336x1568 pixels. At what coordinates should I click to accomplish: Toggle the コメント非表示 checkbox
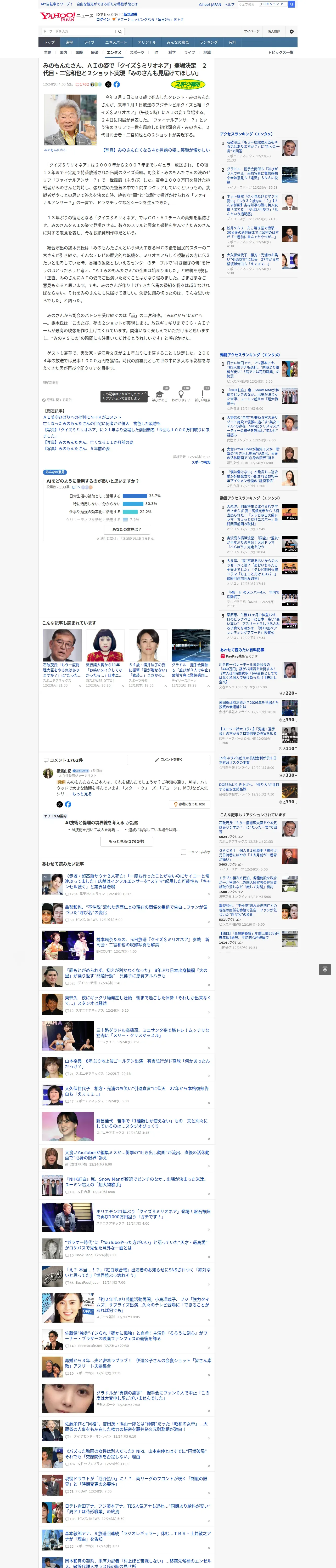point(183,852)
